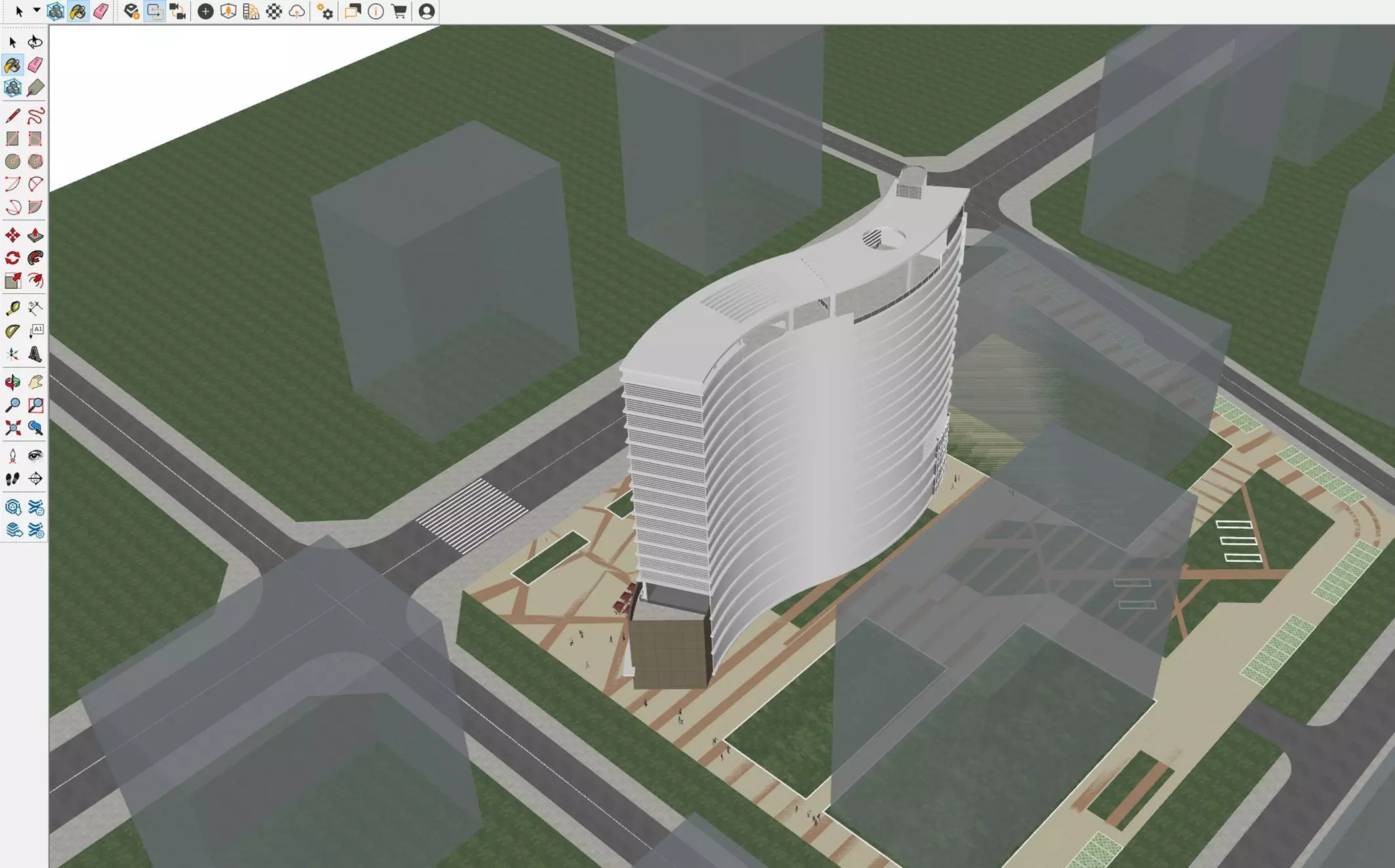The image size is (1395, 868).
Task: Click the orange info circle icon
Action: pos(376,11)
